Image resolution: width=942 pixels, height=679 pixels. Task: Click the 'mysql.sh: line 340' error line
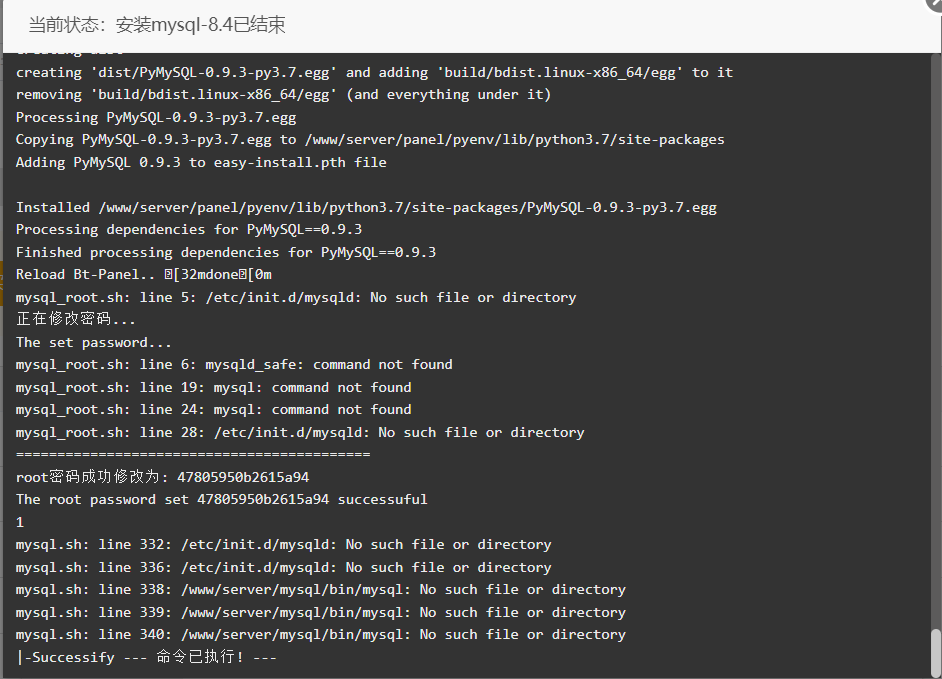(321, 635)
